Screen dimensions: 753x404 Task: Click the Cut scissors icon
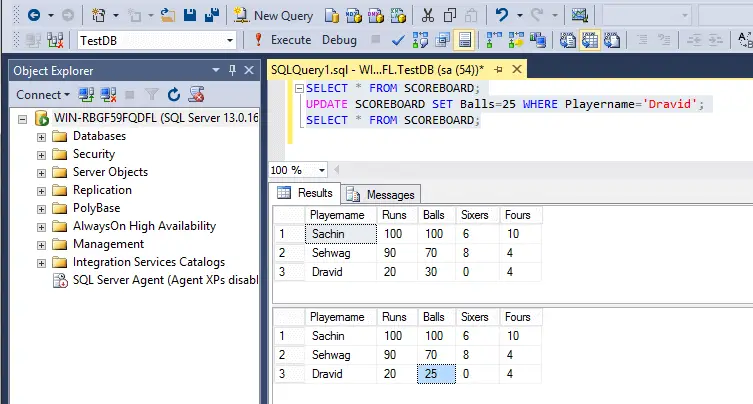coord(427,16)
